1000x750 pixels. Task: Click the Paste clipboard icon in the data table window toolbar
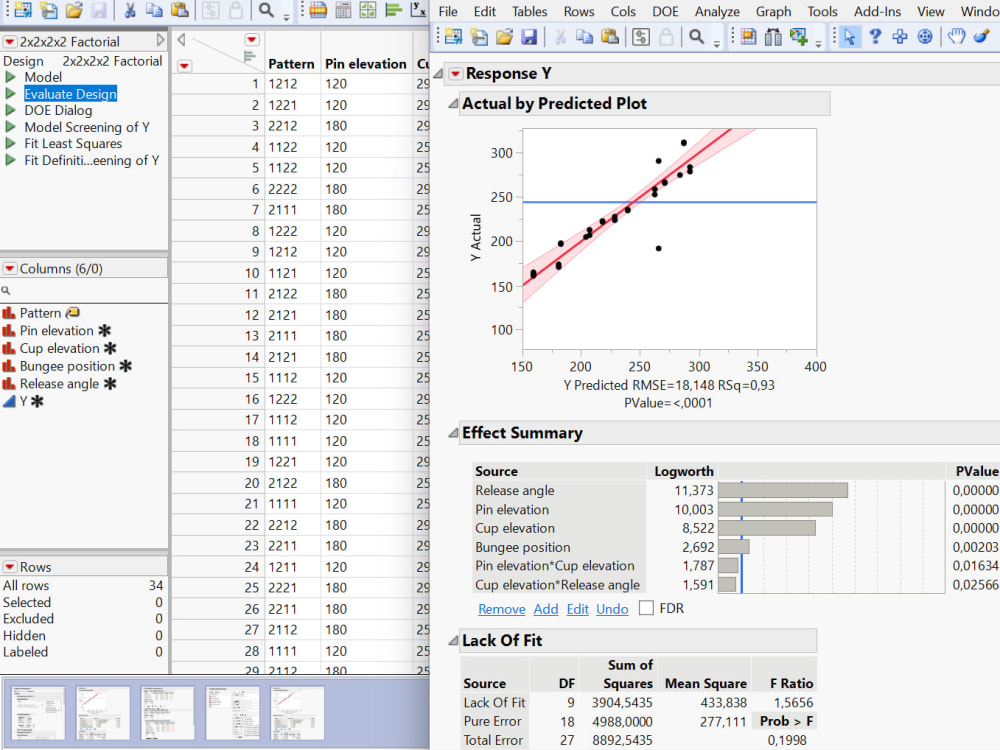tap(180, 10)
